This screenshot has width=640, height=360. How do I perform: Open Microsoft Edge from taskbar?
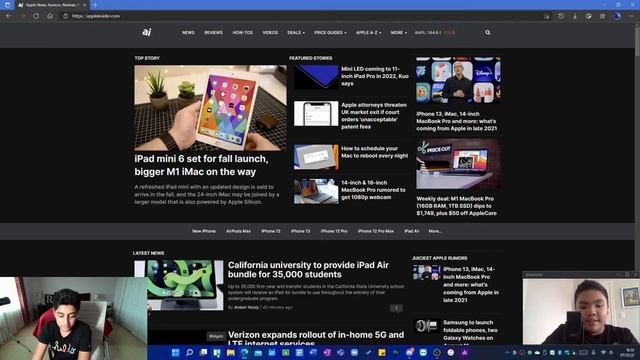point(244,353)
